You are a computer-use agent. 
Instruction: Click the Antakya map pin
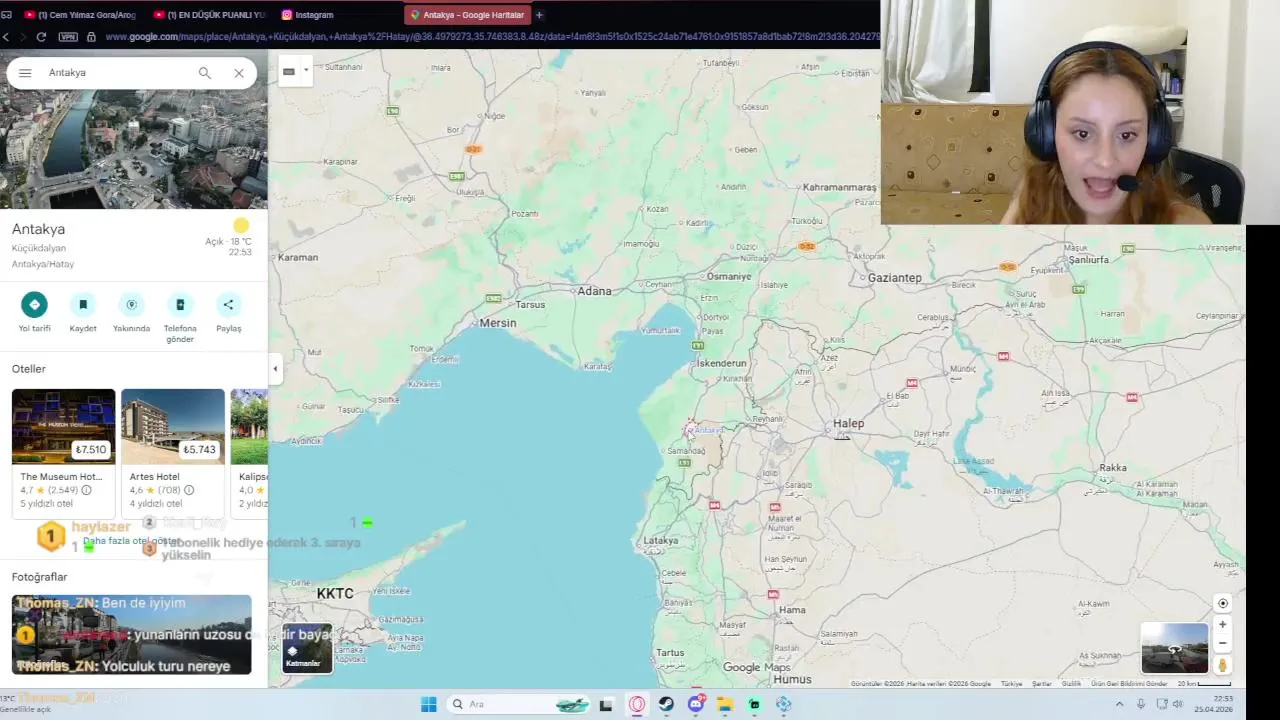click(x=690, y=429)
